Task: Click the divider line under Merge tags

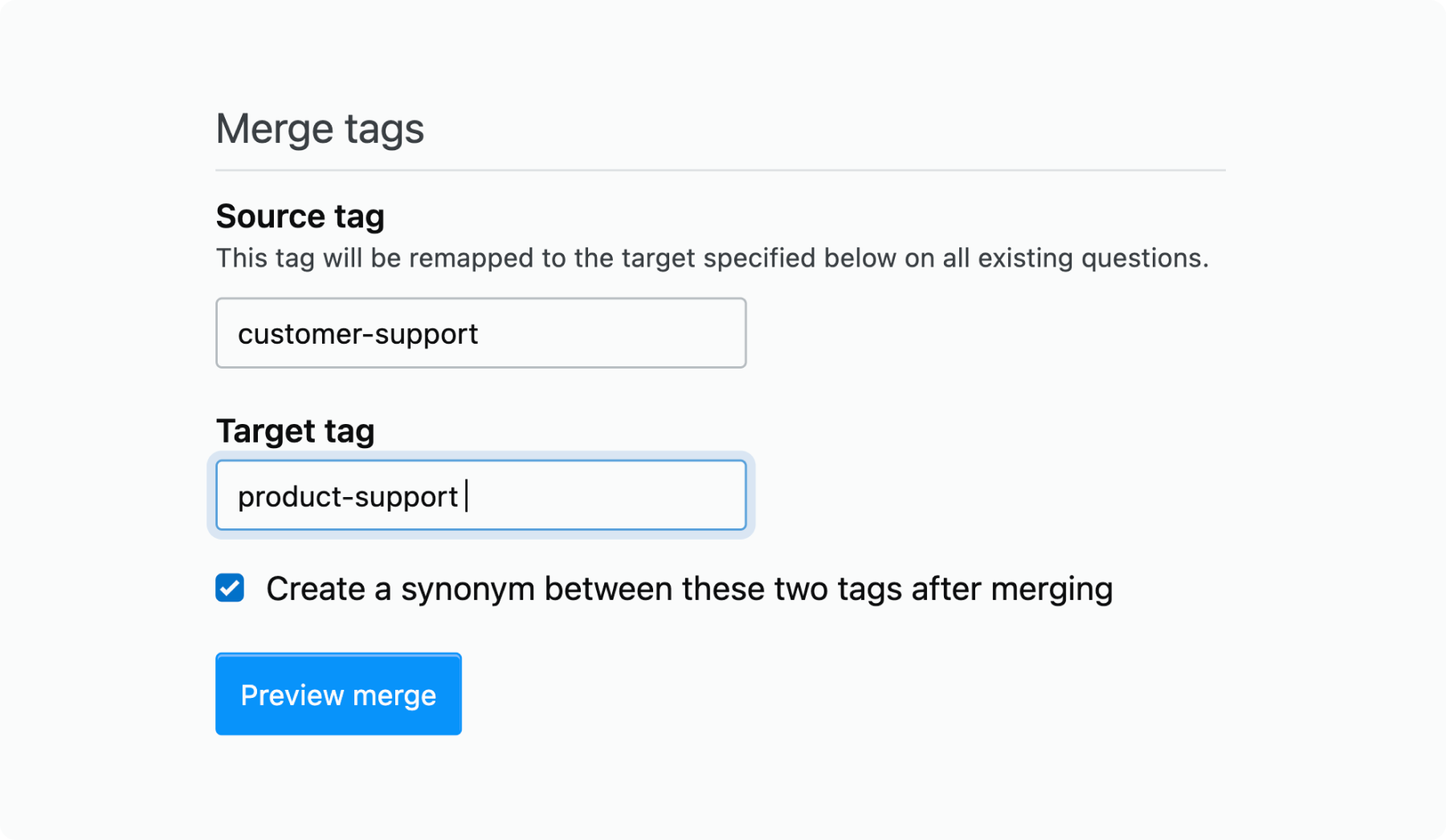Action: (x=721, y=170)
